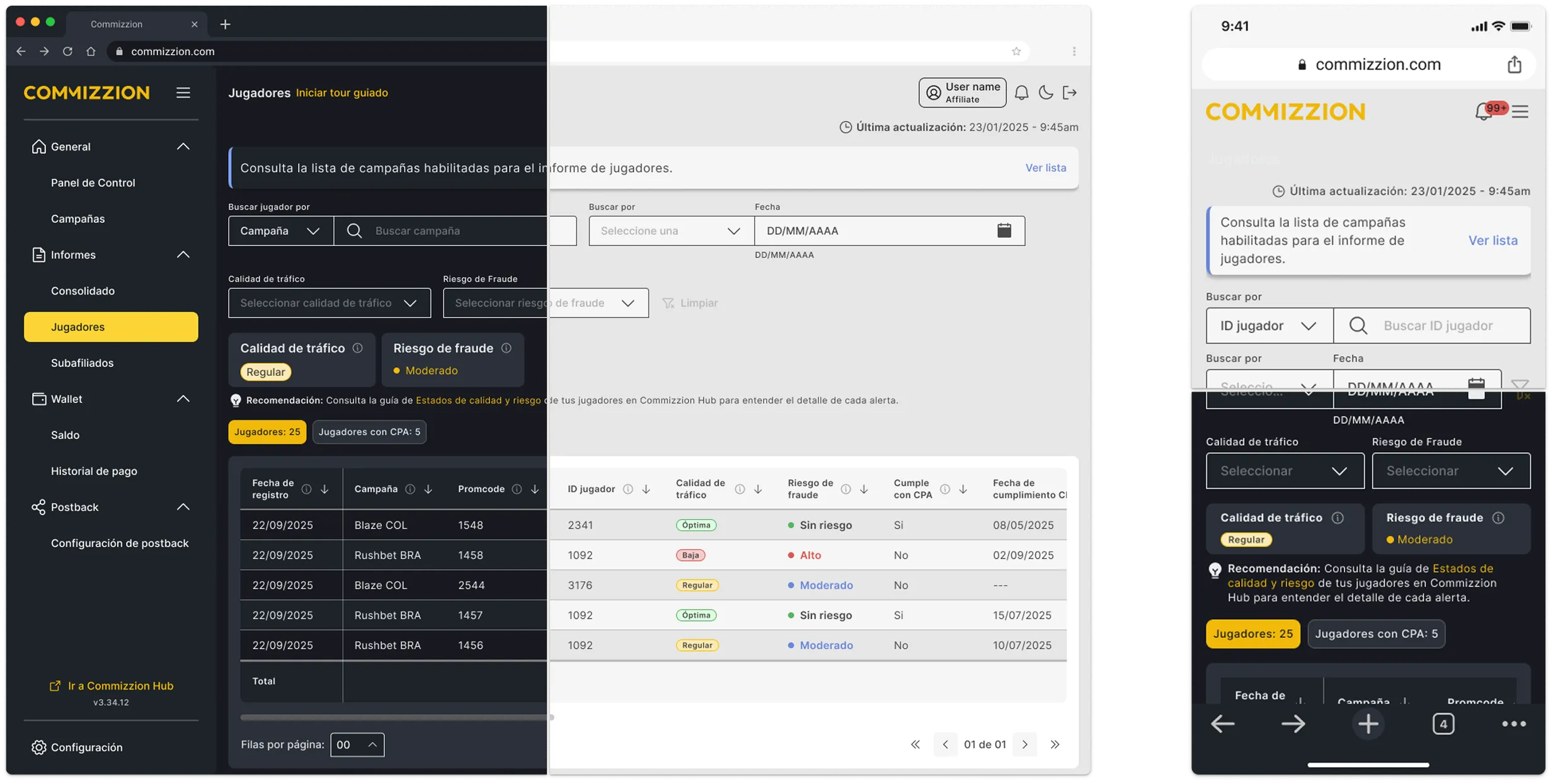
Task: Click Limpiar filters button
Action: [x=690, y=303]
